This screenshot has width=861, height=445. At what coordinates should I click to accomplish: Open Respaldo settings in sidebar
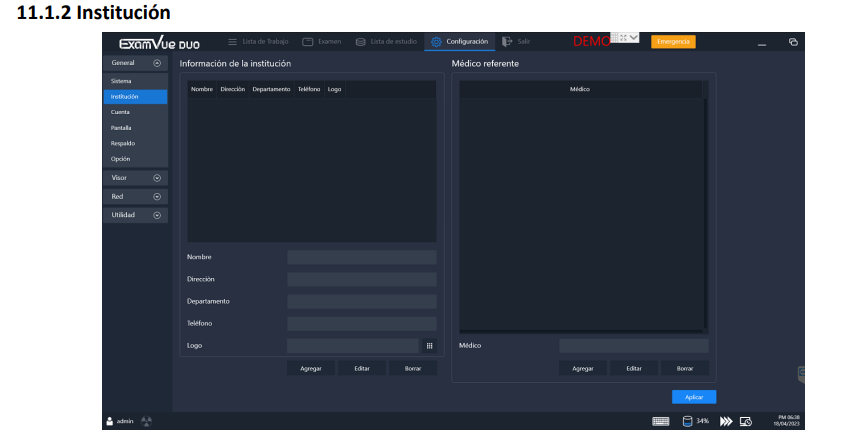tap(136, 143)
